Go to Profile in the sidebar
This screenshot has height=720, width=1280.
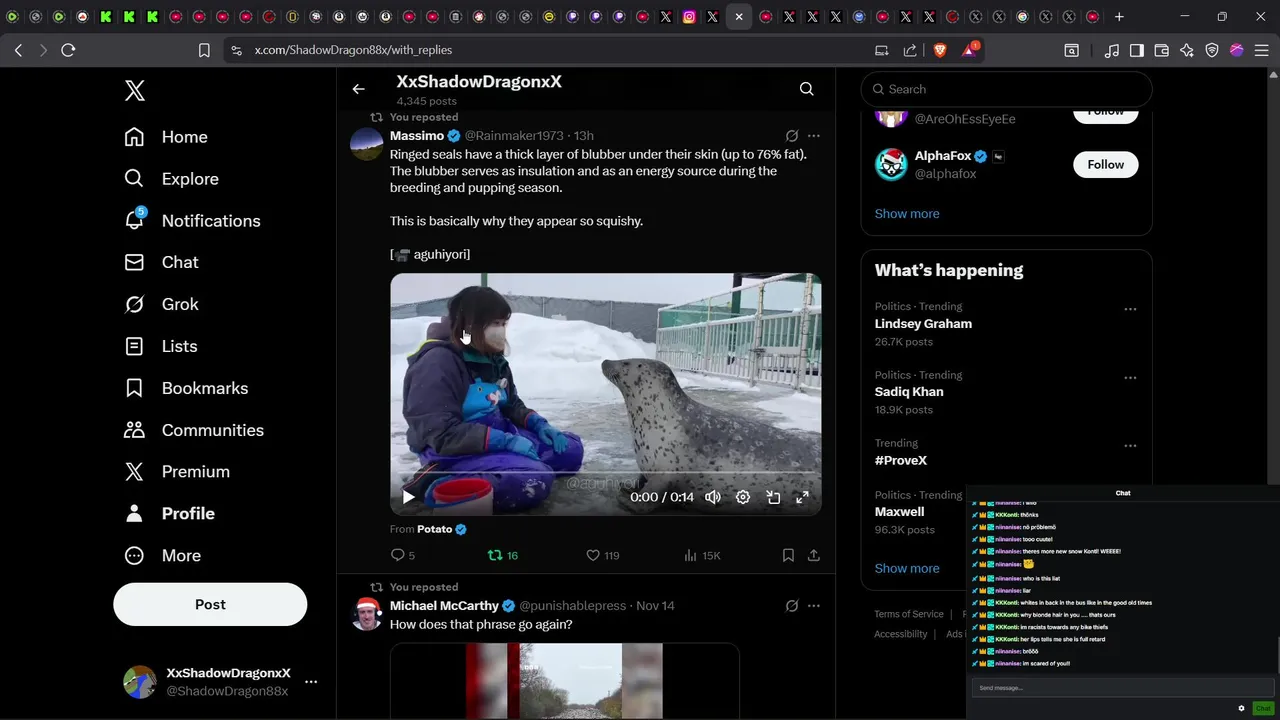169,513
